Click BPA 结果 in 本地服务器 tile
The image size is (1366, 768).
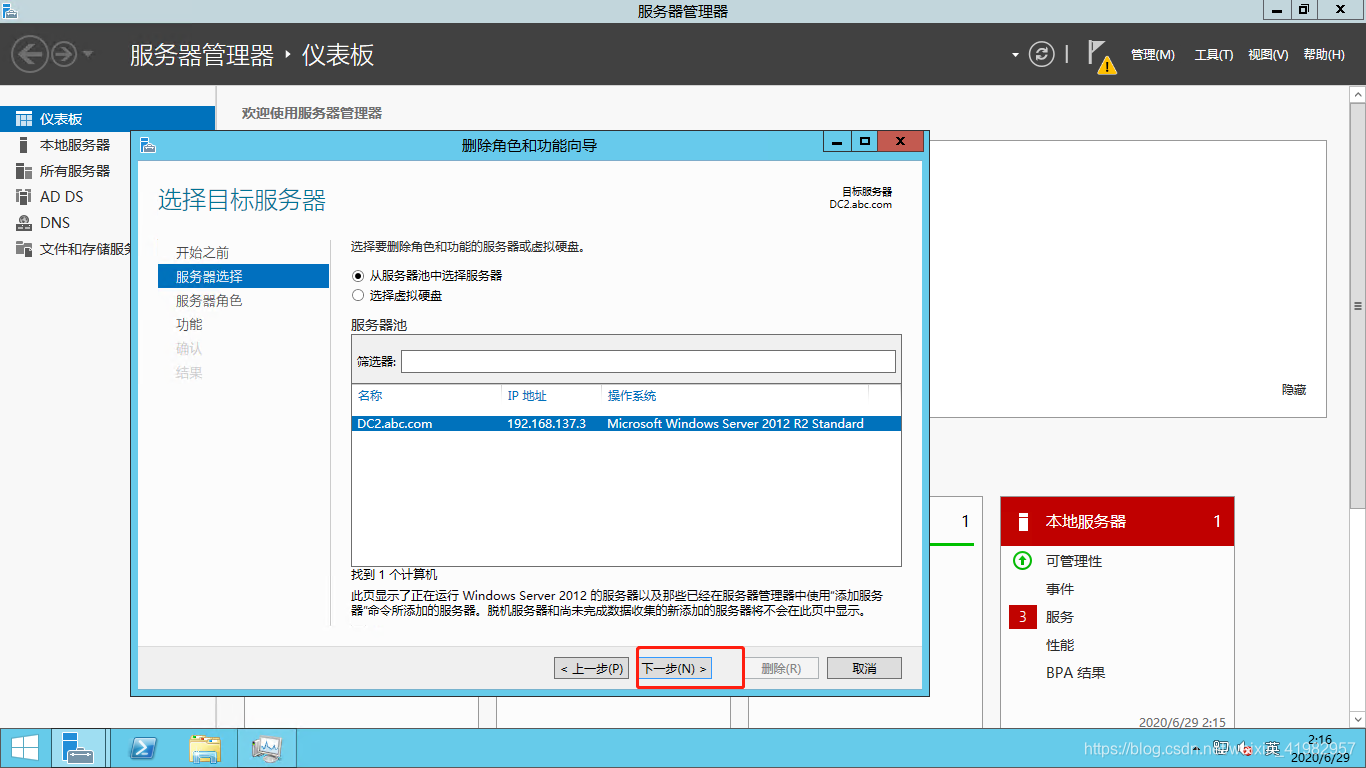1075,673
